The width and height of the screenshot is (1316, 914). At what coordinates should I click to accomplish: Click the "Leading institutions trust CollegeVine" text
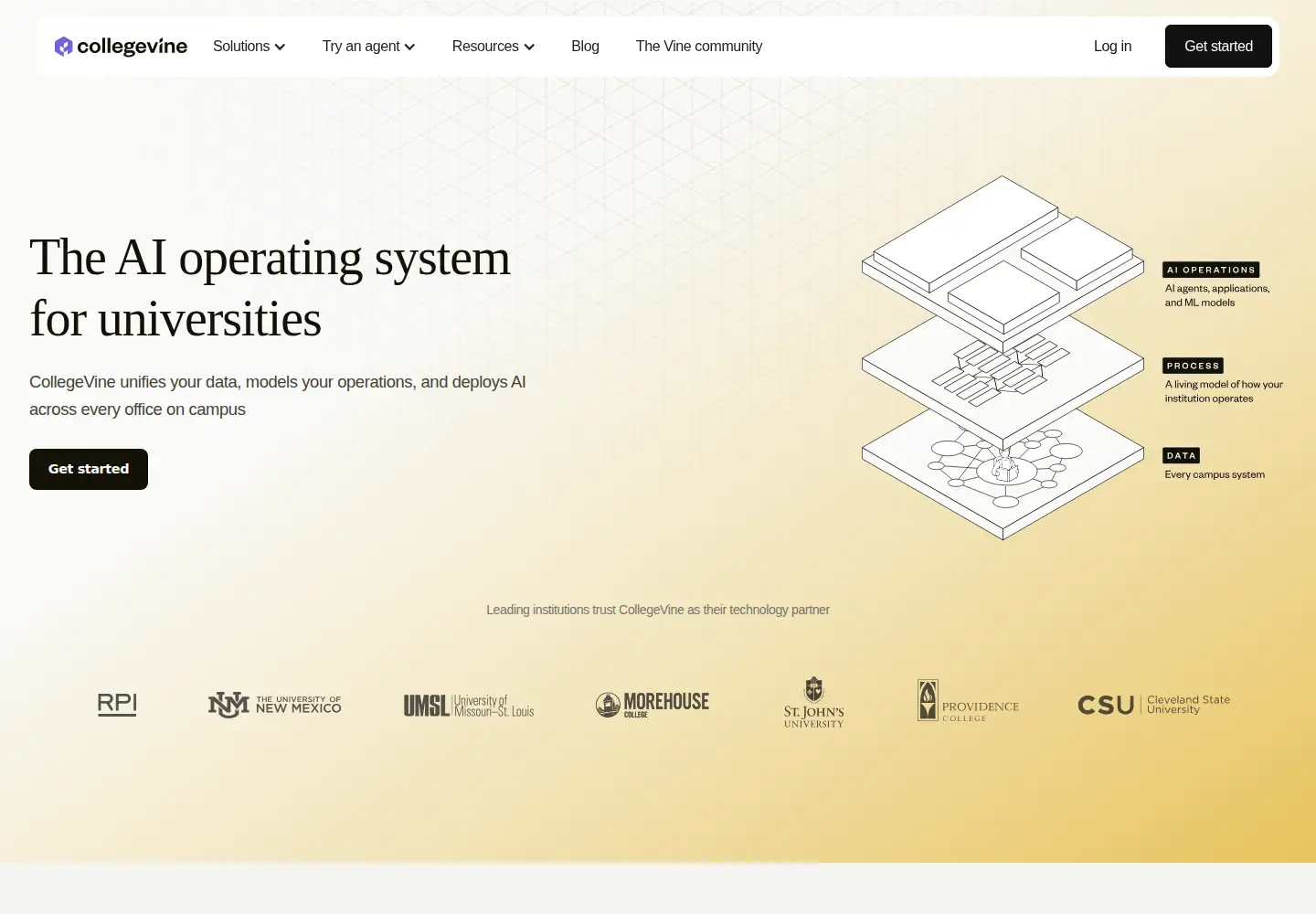pyautogui.click(x=658, y=610)
